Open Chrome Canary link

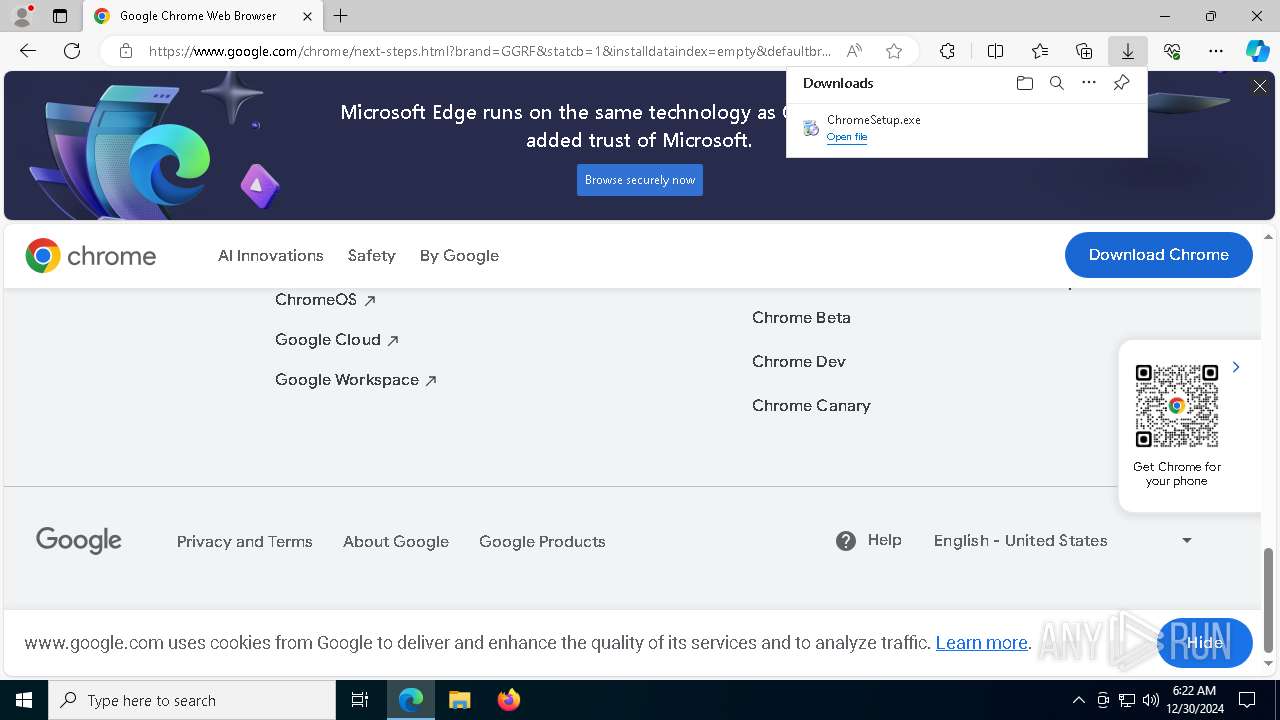tap(811, 406)
